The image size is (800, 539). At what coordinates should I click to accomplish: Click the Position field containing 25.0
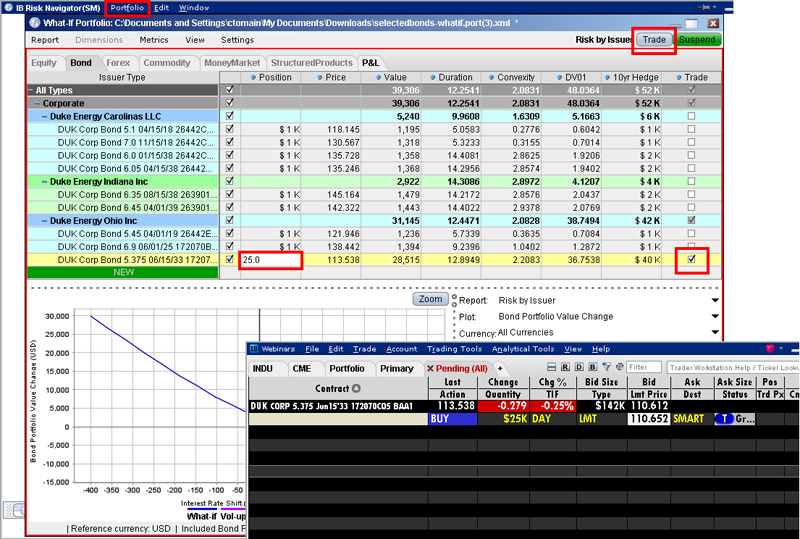270,260
